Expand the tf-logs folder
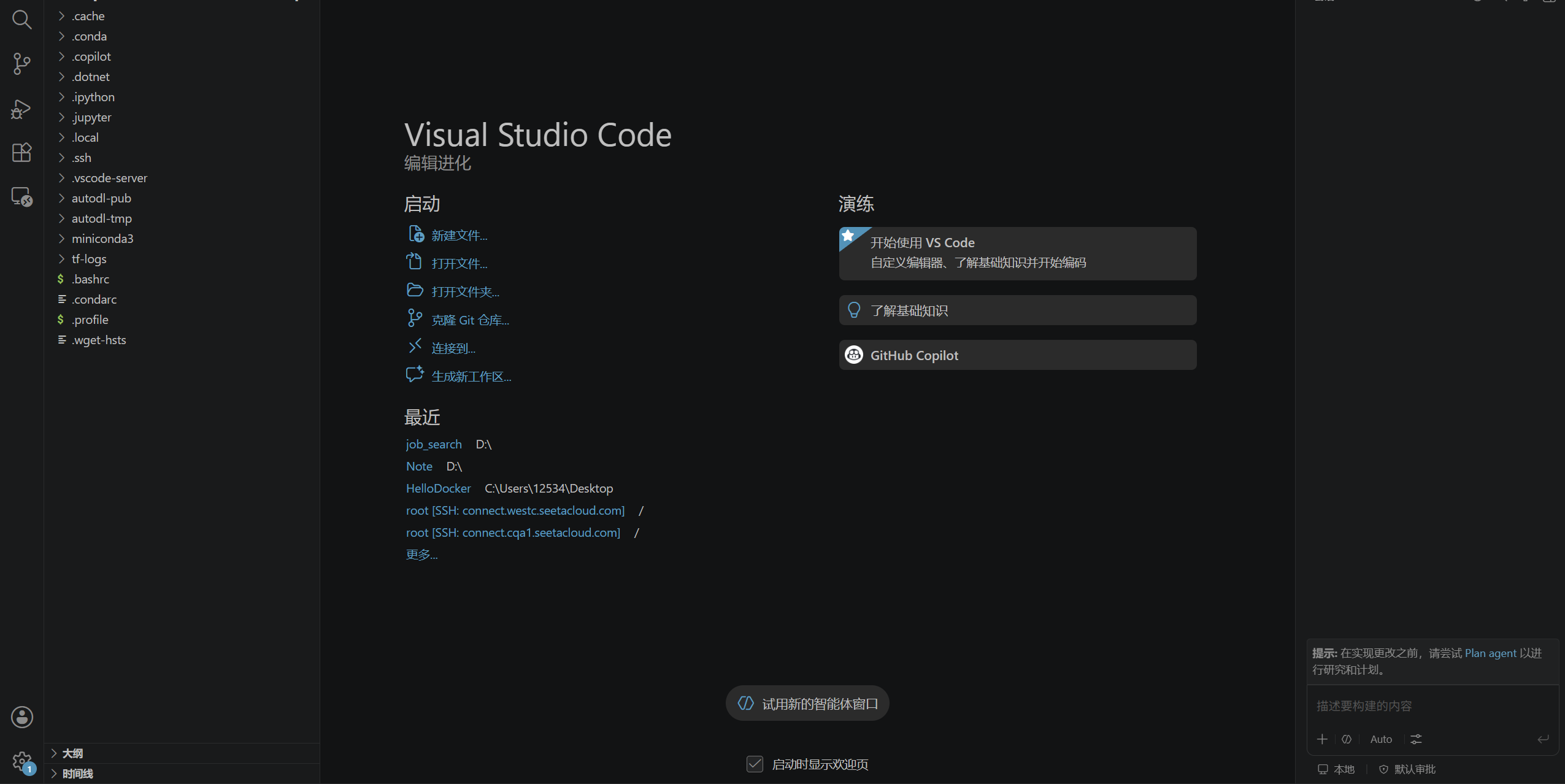Viewport: 1565px width, 784px height. click(182, 259)
